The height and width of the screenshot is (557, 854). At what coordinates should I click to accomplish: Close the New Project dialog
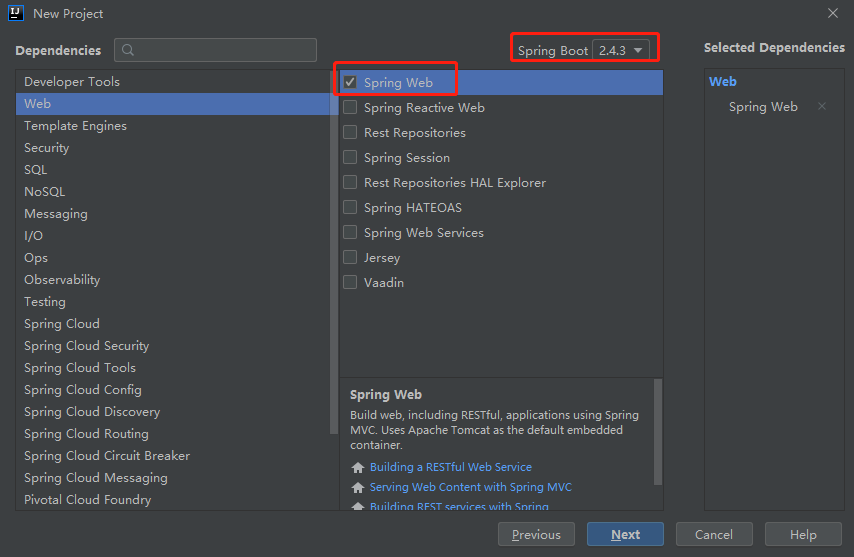click(832, 13)
